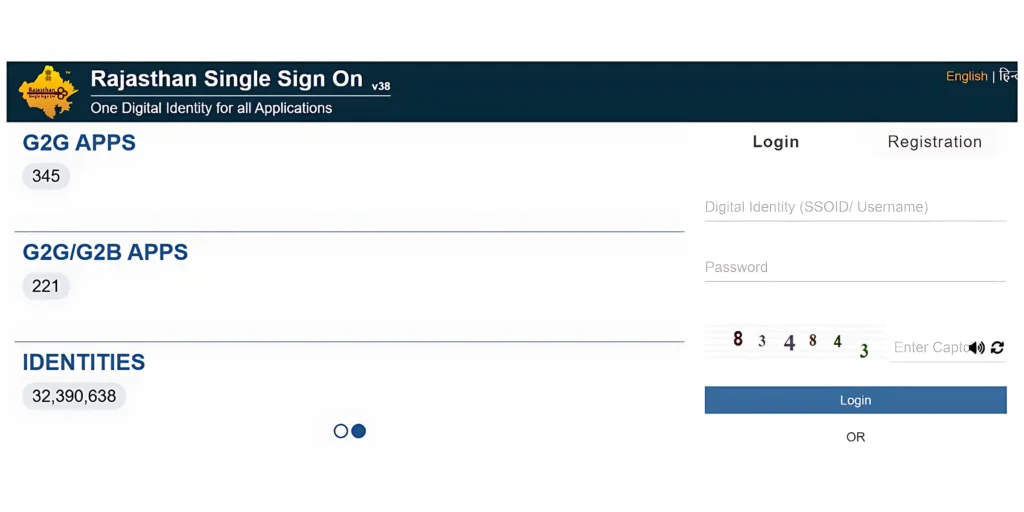Viewport: 1024px width, 512px height.
Task: Click the G2G APPS count badge 345
Action: click(46, 176)
